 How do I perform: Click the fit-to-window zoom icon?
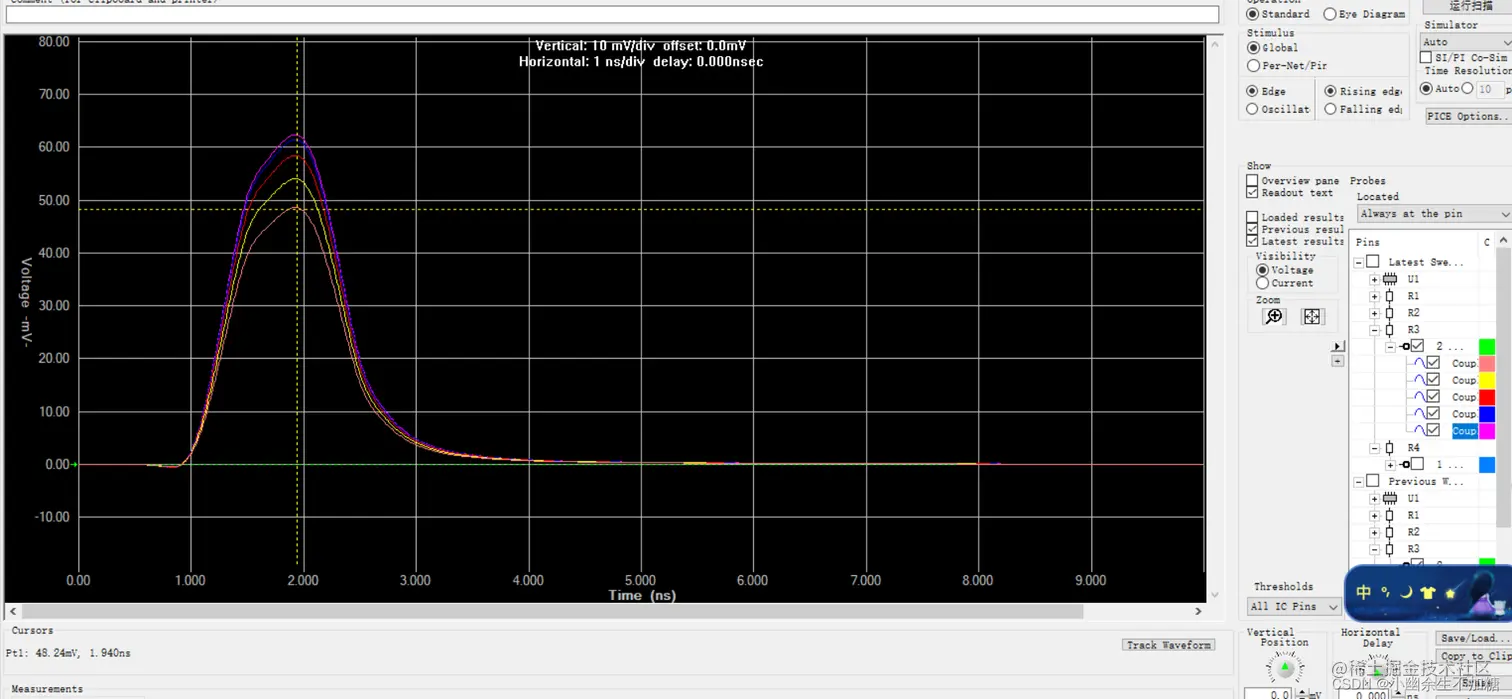[x=1312, y=317]
